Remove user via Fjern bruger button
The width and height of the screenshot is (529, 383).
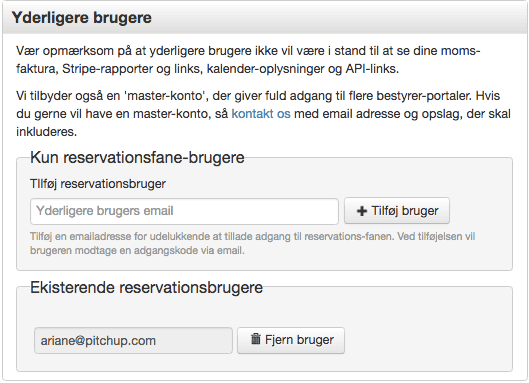tap(291, 340)
